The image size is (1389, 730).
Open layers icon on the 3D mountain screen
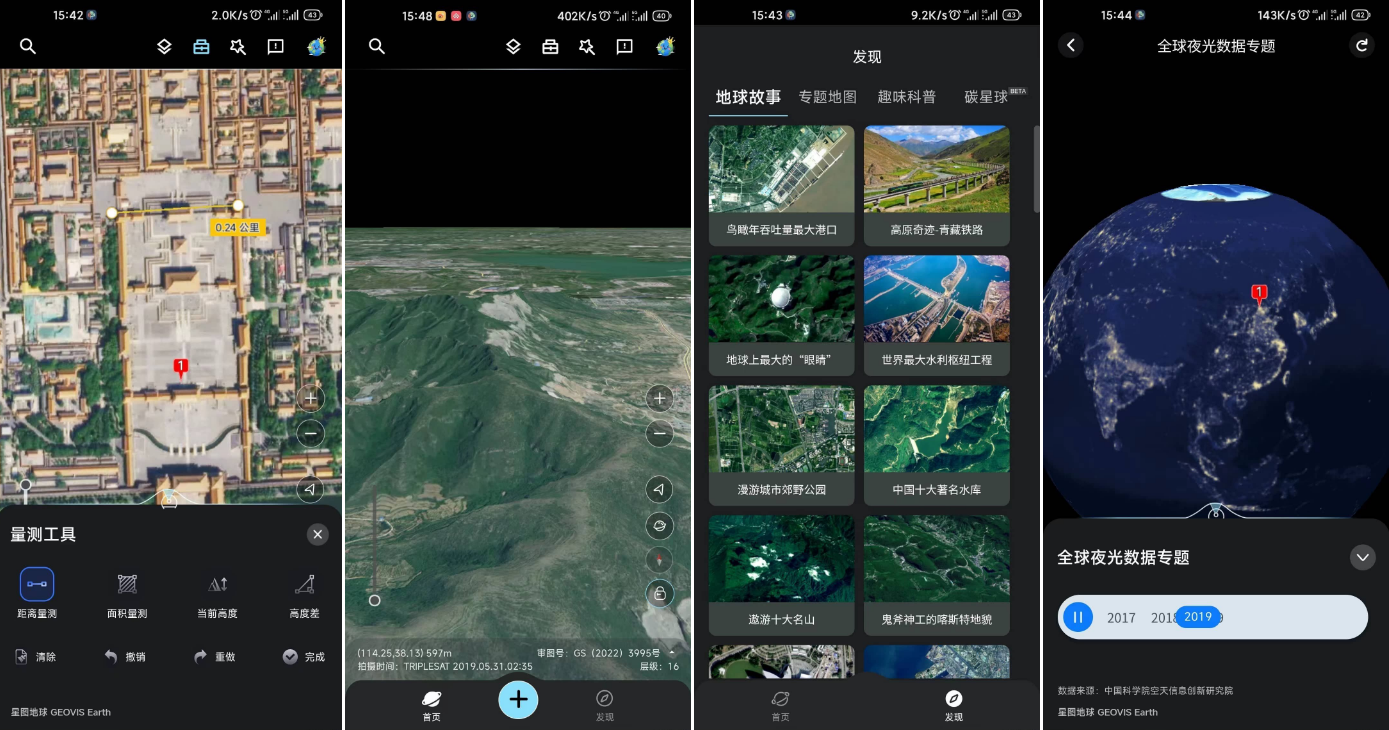click(x=513, y=46)
